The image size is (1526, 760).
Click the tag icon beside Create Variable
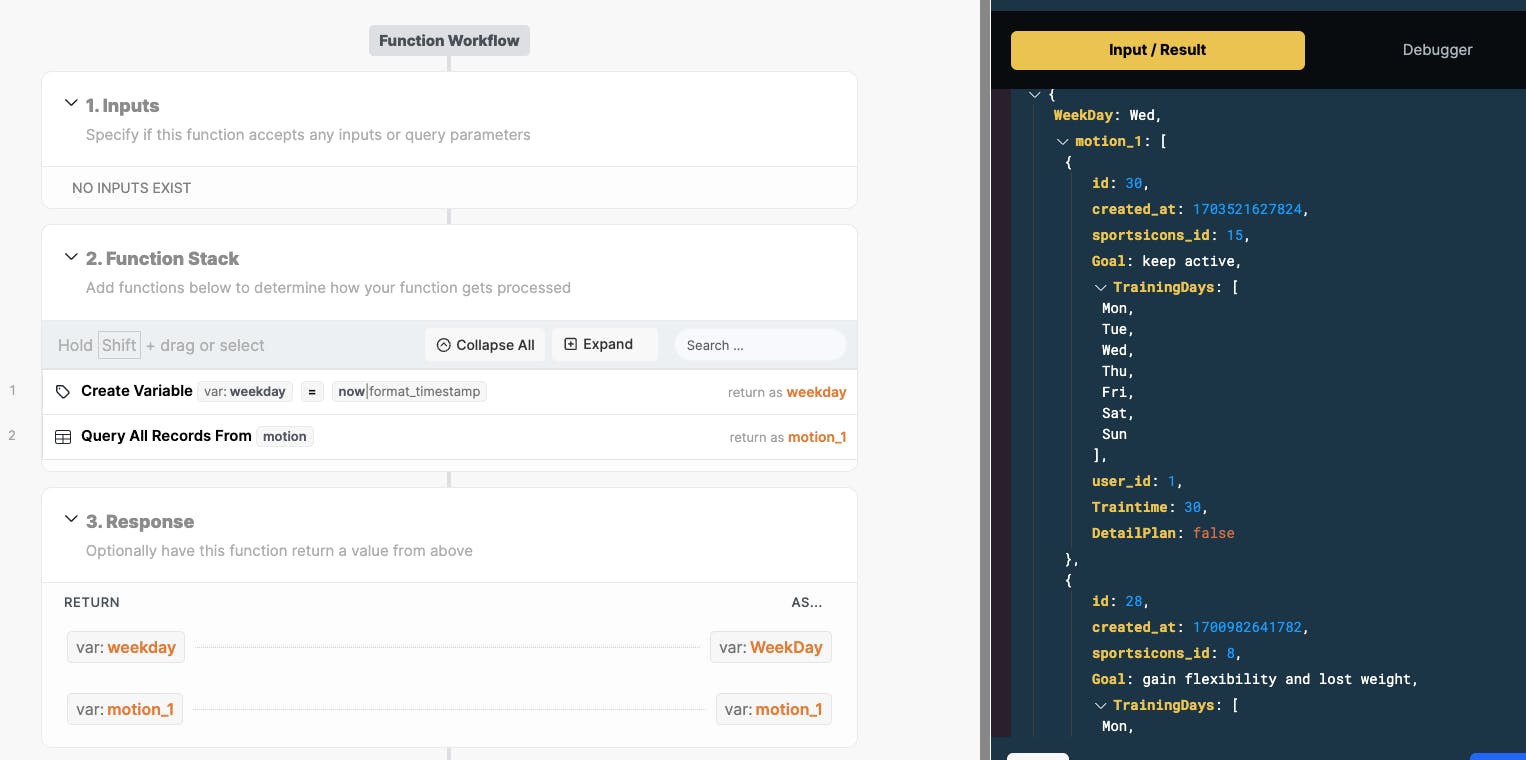pos(63,392)
